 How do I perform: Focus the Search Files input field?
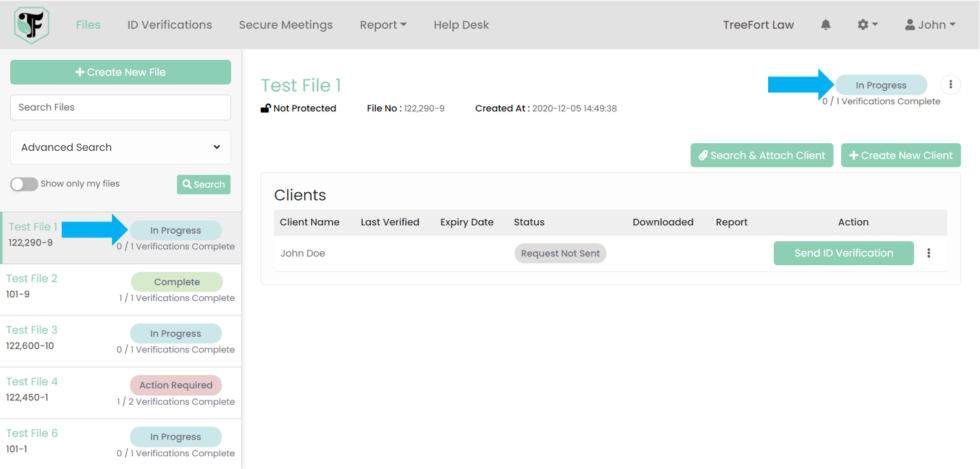pyautogui.click(x=120, y=107)
